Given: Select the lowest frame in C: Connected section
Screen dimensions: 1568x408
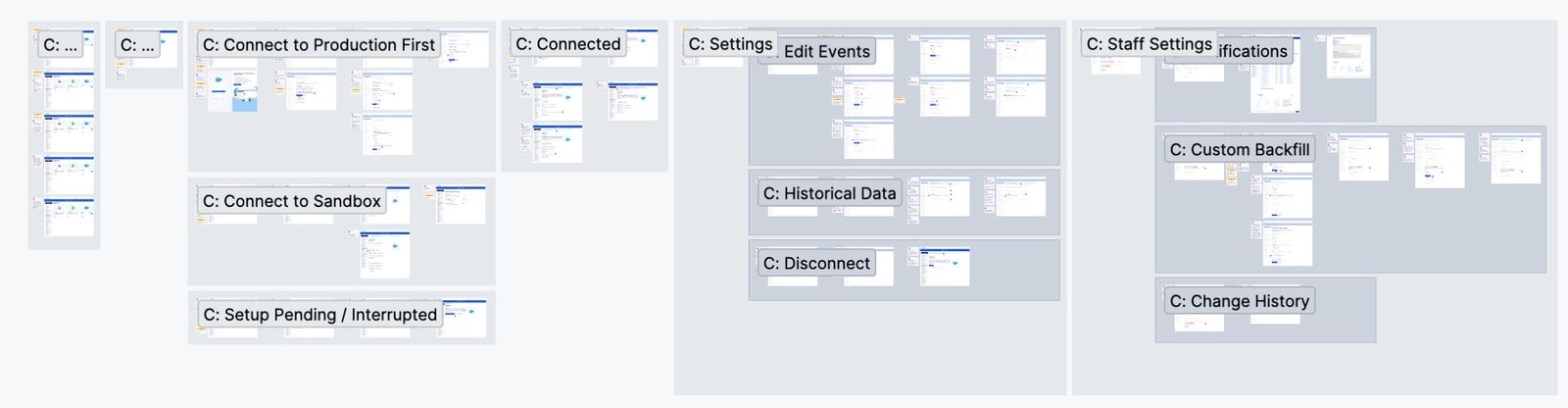Looking at the screenshot, I should (558, 143).
